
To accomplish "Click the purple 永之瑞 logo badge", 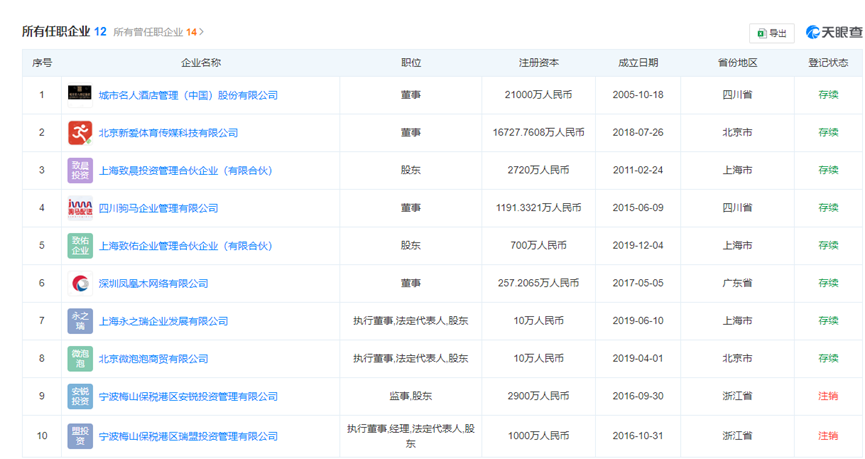I will pos(80,321).
